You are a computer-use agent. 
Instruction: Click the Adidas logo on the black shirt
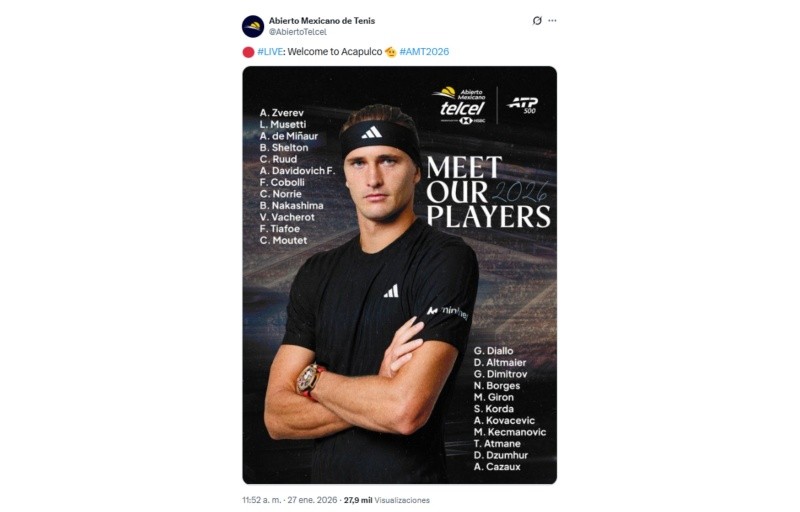391,291
